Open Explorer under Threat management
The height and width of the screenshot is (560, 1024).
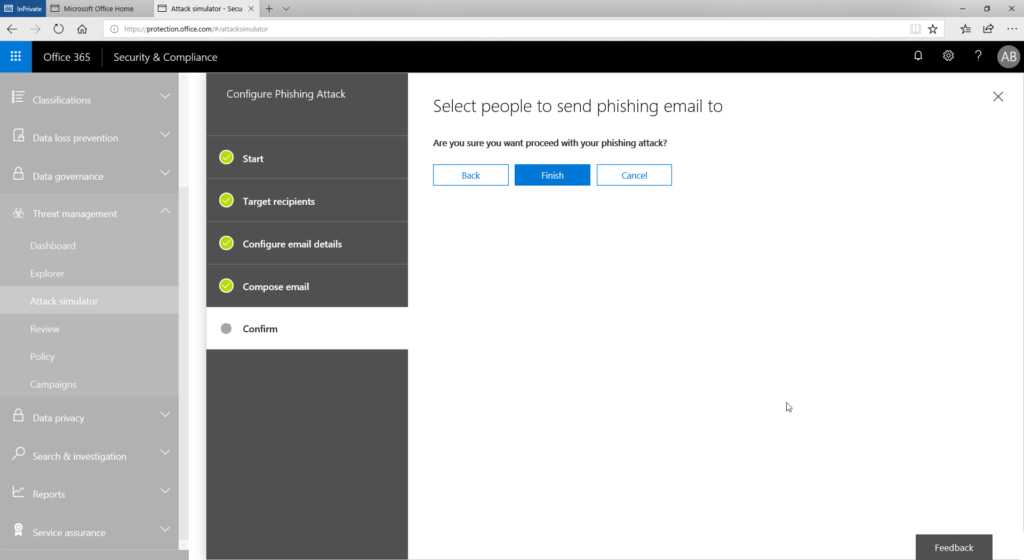coord(47,273)
